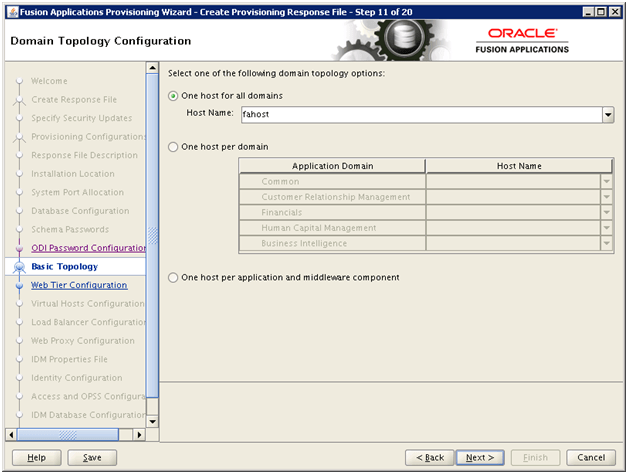628x474 pixels.
Task: Open host dropdown for Financials row
Action: click(x=606, y=212)
